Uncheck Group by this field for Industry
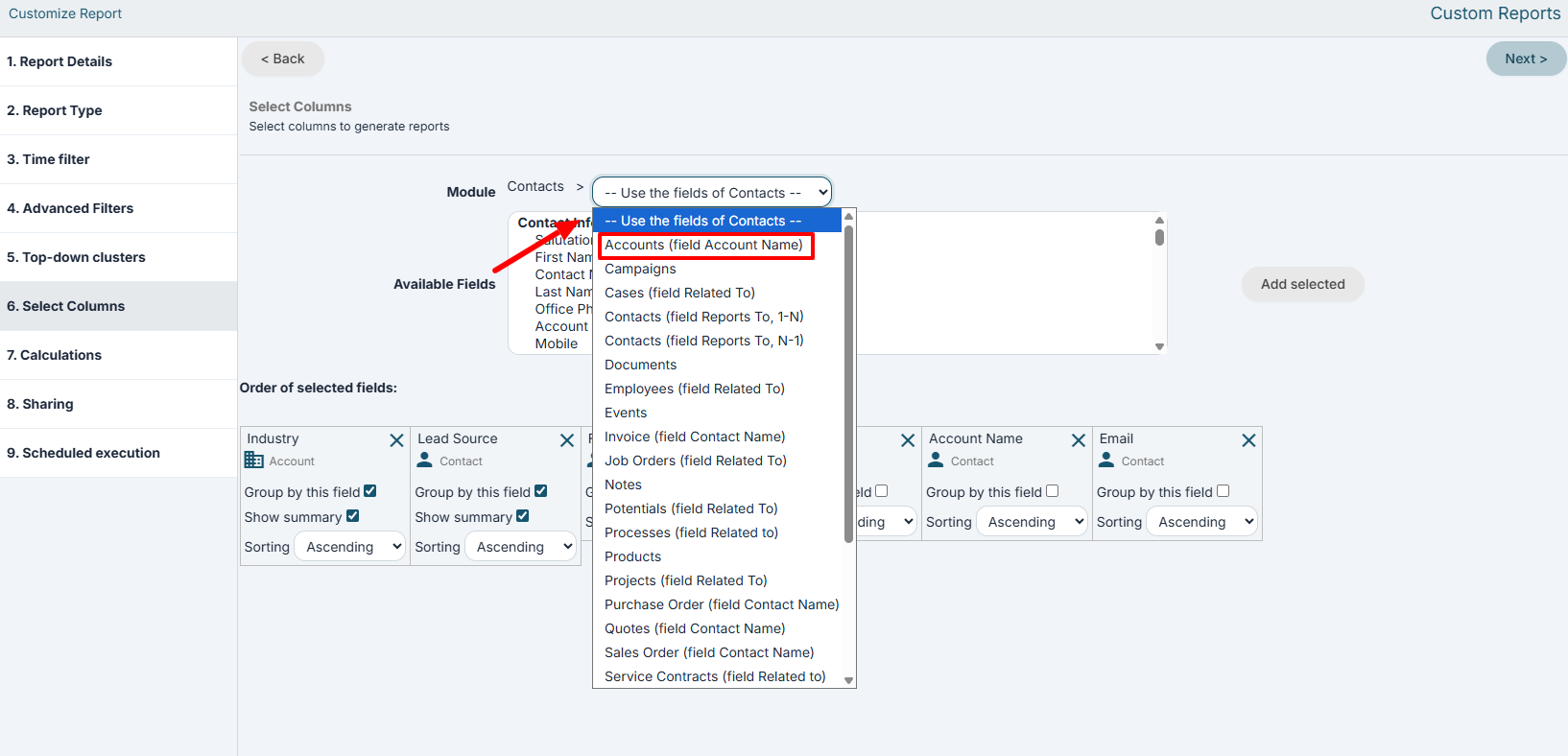This screenshot has height=756, width=1568. click(370, 491)
